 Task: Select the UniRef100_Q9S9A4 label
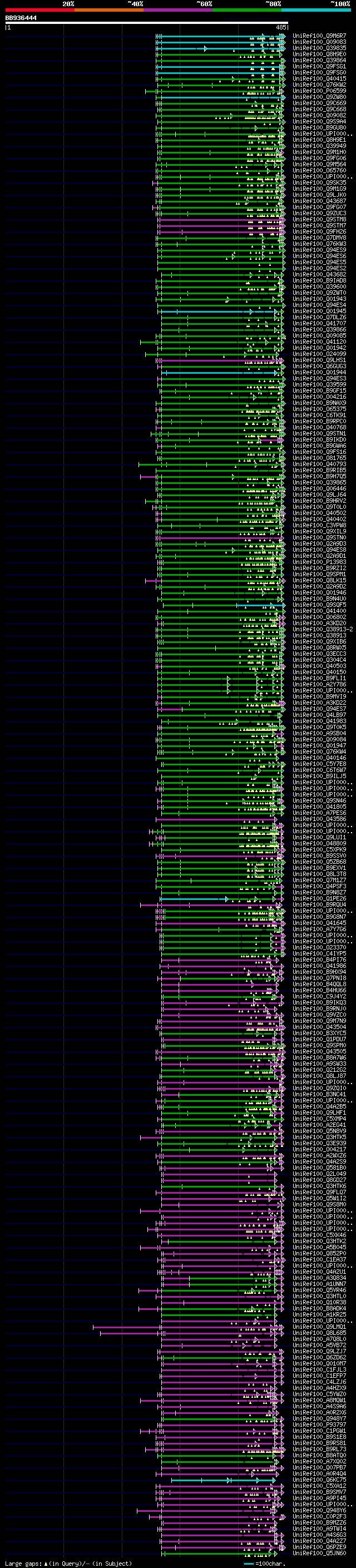coord(319,121)
